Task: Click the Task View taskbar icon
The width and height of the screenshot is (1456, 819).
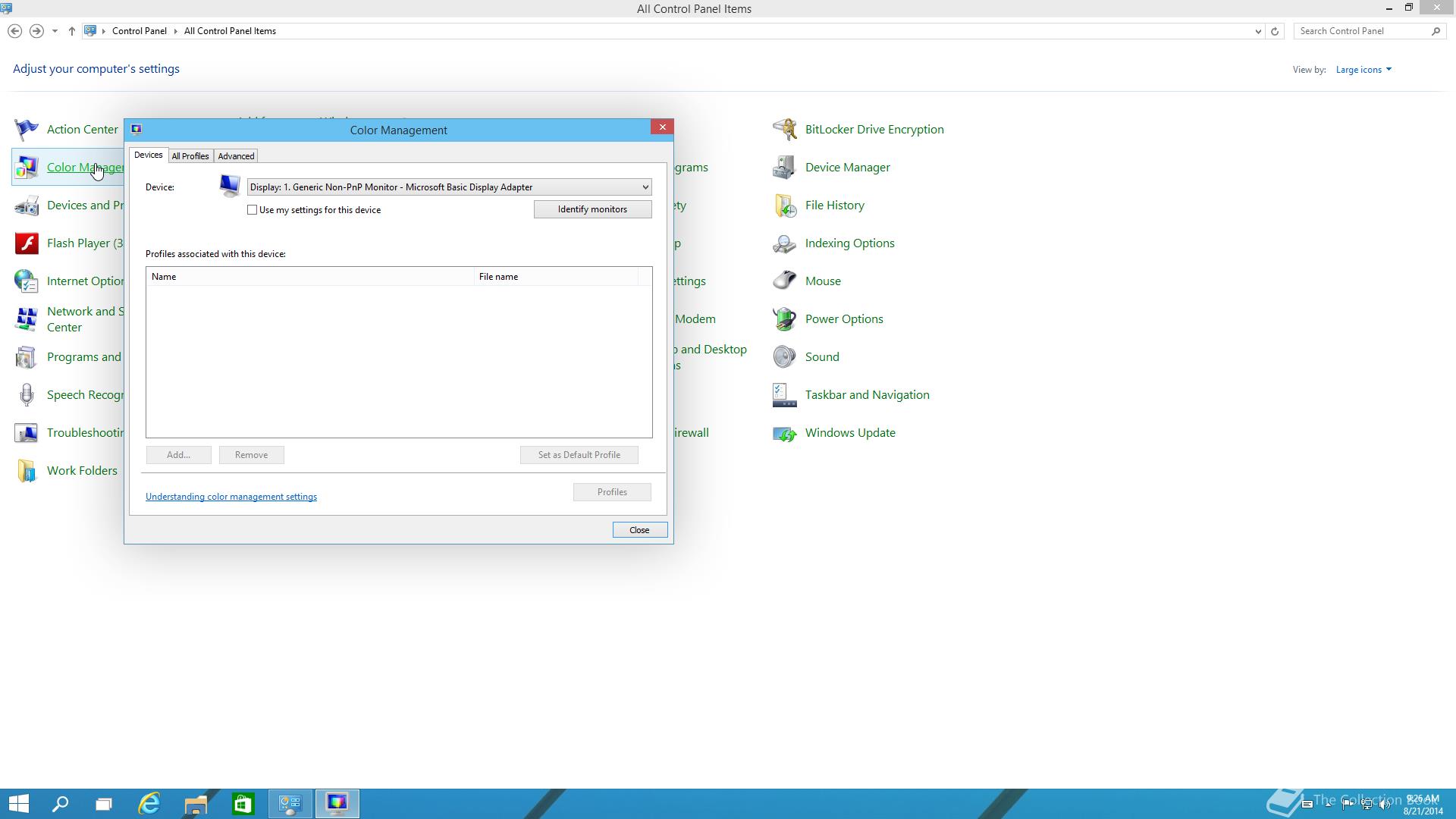Action: pos(104,804)
